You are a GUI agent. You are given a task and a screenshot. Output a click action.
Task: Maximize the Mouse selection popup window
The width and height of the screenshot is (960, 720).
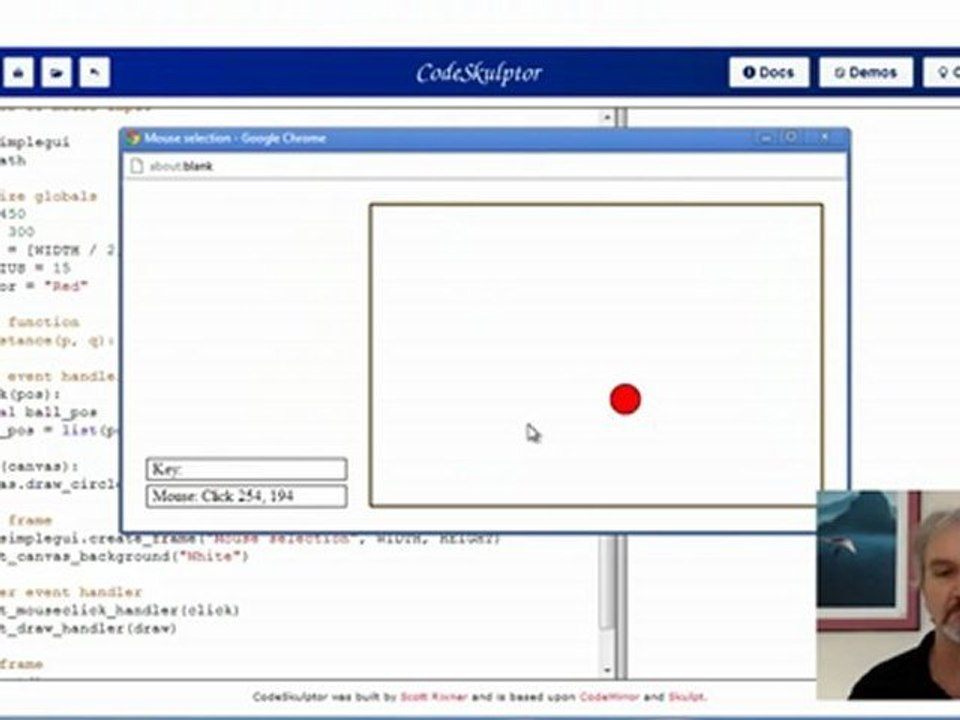click(791, 137)
